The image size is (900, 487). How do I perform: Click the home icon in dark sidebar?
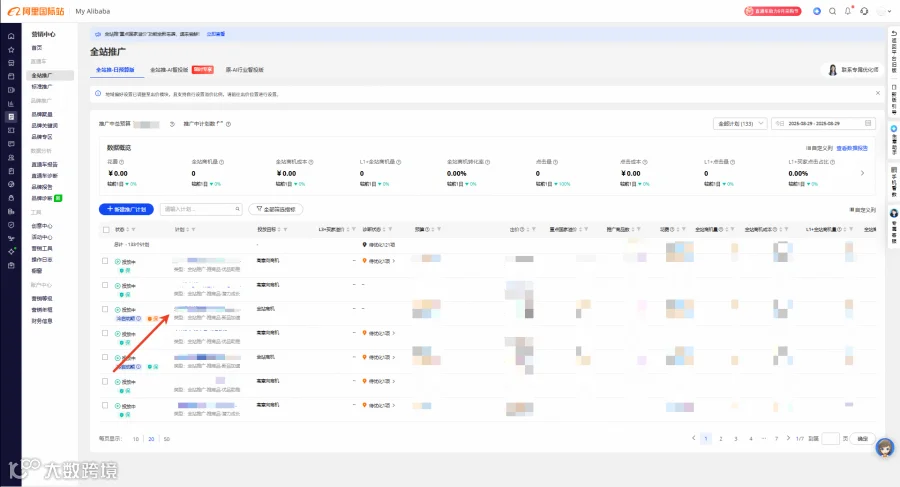pyautogui.click(x=11, y=36)
